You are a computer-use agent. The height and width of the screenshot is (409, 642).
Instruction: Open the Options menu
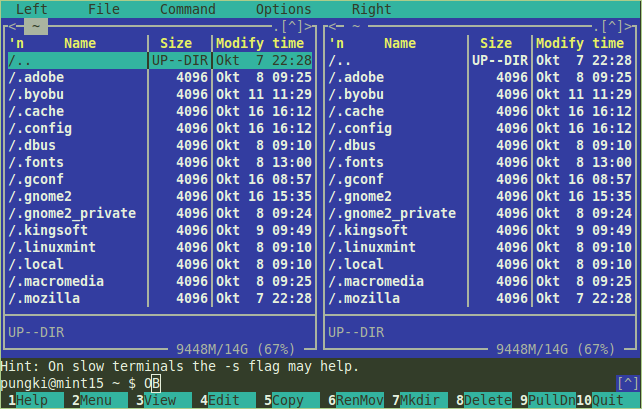pyautogui.click(x=283, y=9)
